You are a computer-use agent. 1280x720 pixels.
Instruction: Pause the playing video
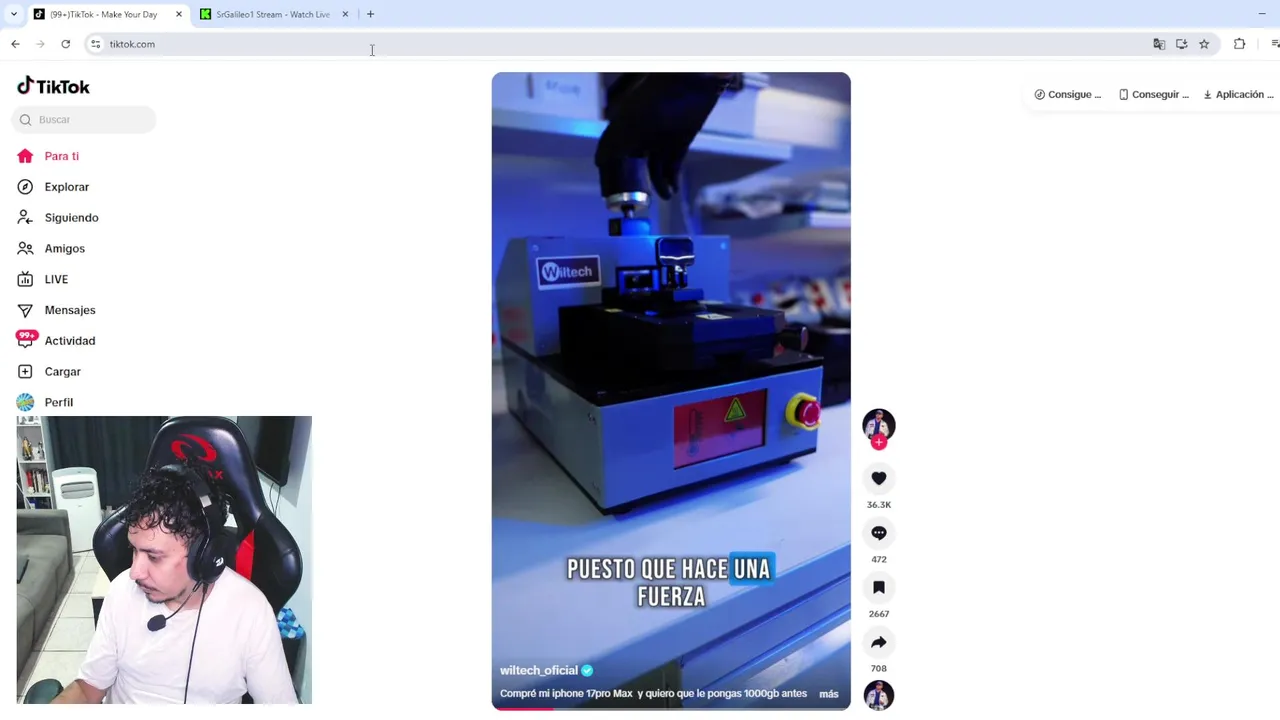(x=671, y=390)
